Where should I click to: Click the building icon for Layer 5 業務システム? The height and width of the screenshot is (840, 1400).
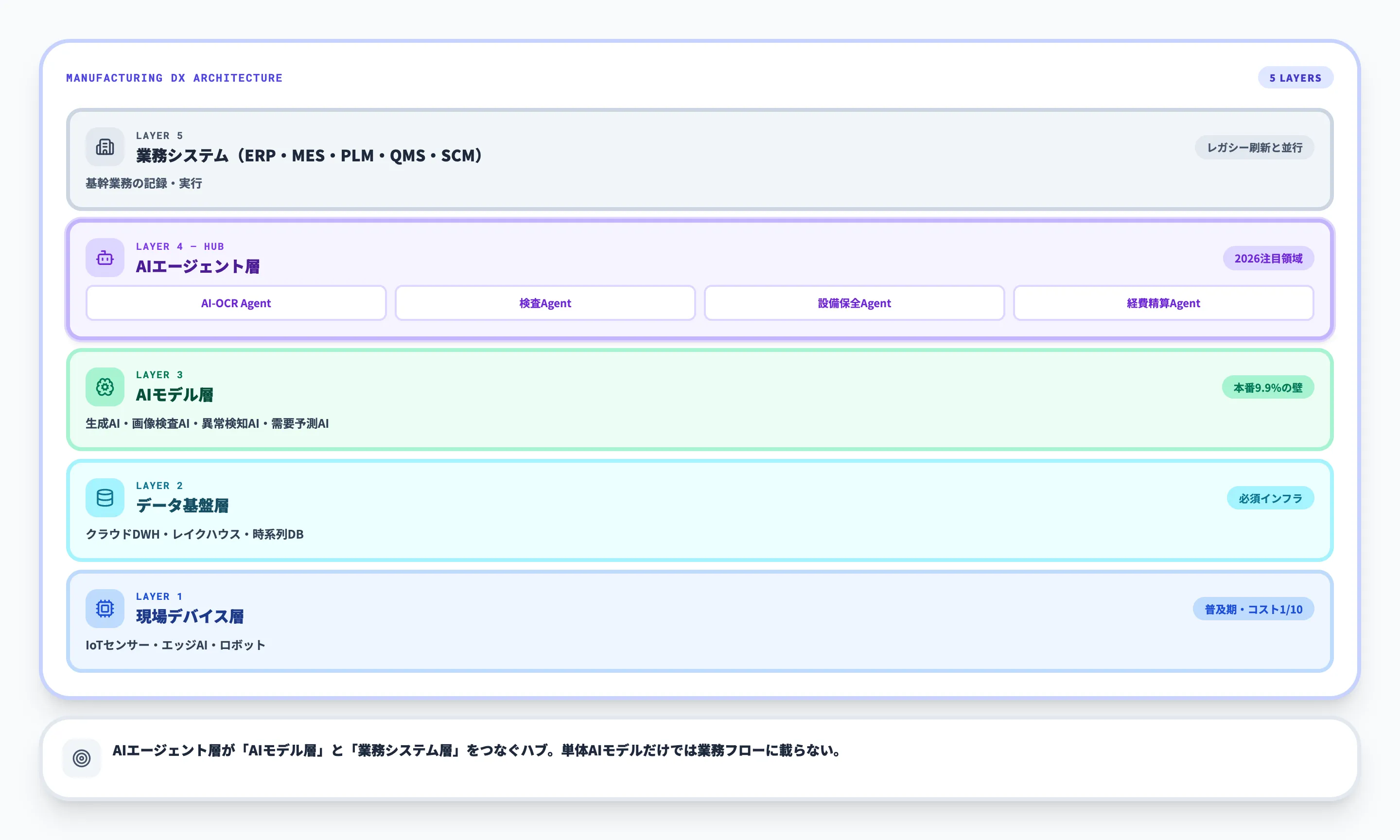[105, 146]
